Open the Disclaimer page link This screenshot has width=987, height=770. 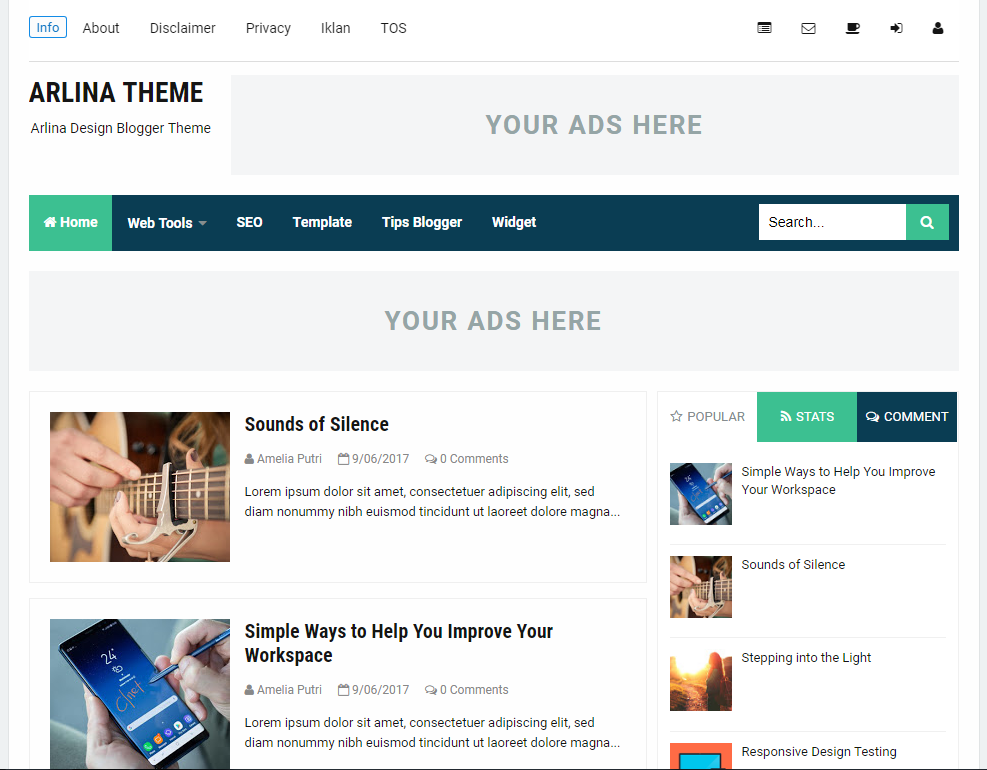183,28
